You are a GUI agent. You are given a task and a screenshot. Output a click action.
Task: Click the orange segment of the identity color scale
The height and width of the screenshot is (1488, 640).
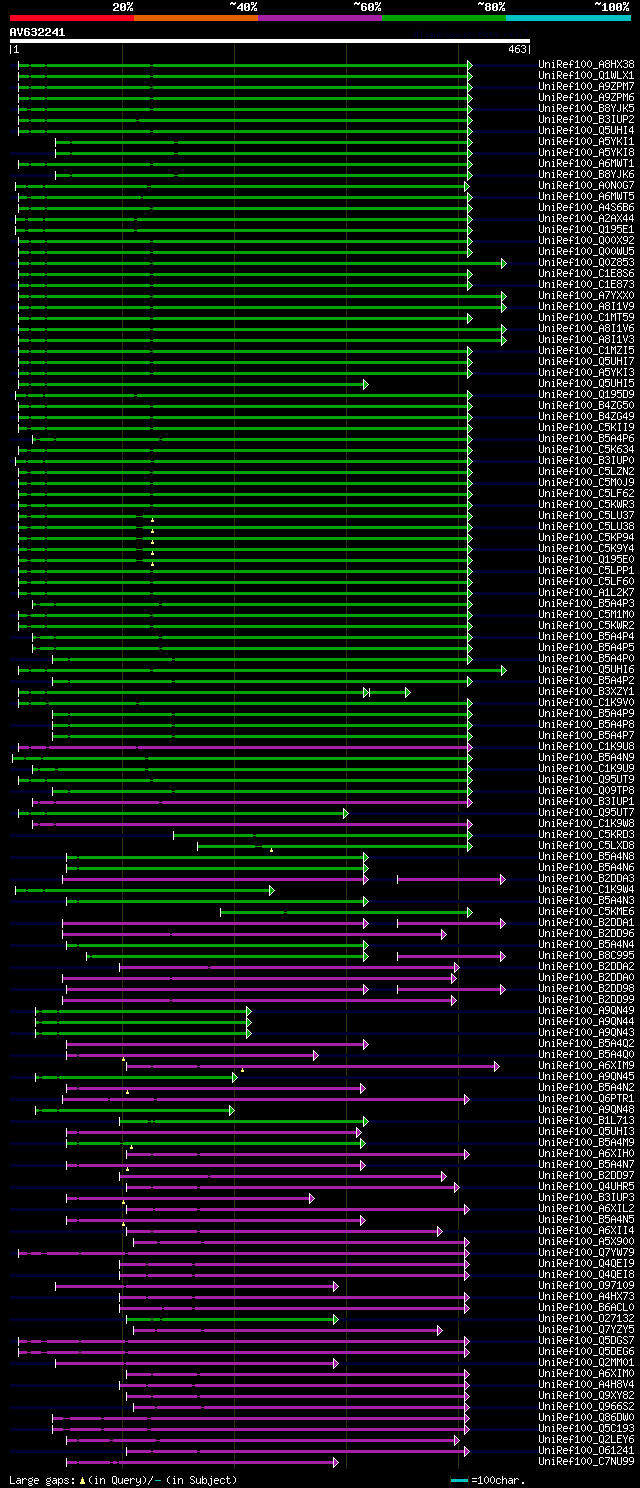[x=195, y=18]
